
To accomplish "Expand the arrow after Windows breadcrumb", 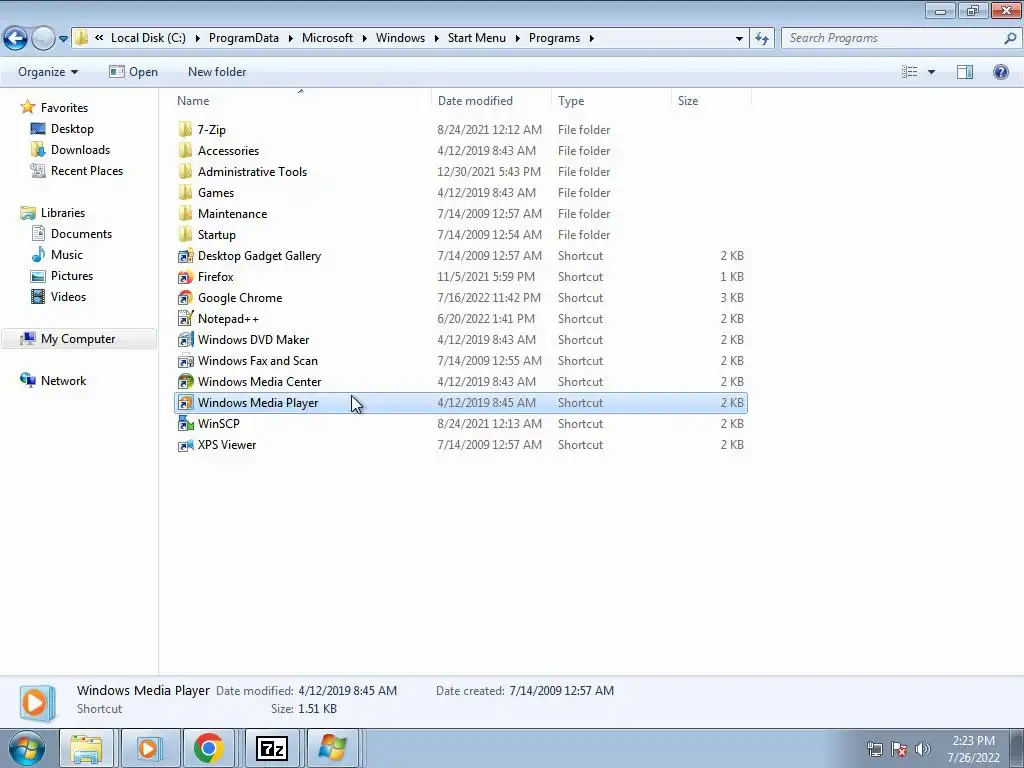I will [436, 39].
